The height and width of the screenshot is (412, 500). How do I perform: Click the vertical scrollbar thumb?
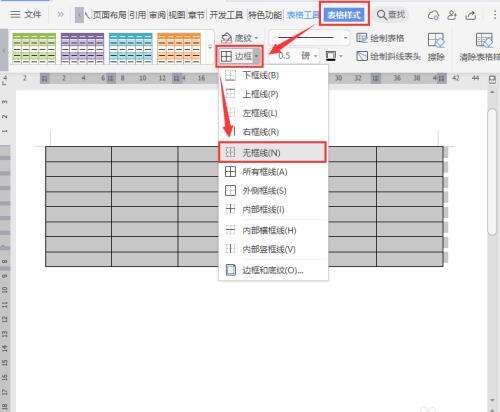coord(492,172)
